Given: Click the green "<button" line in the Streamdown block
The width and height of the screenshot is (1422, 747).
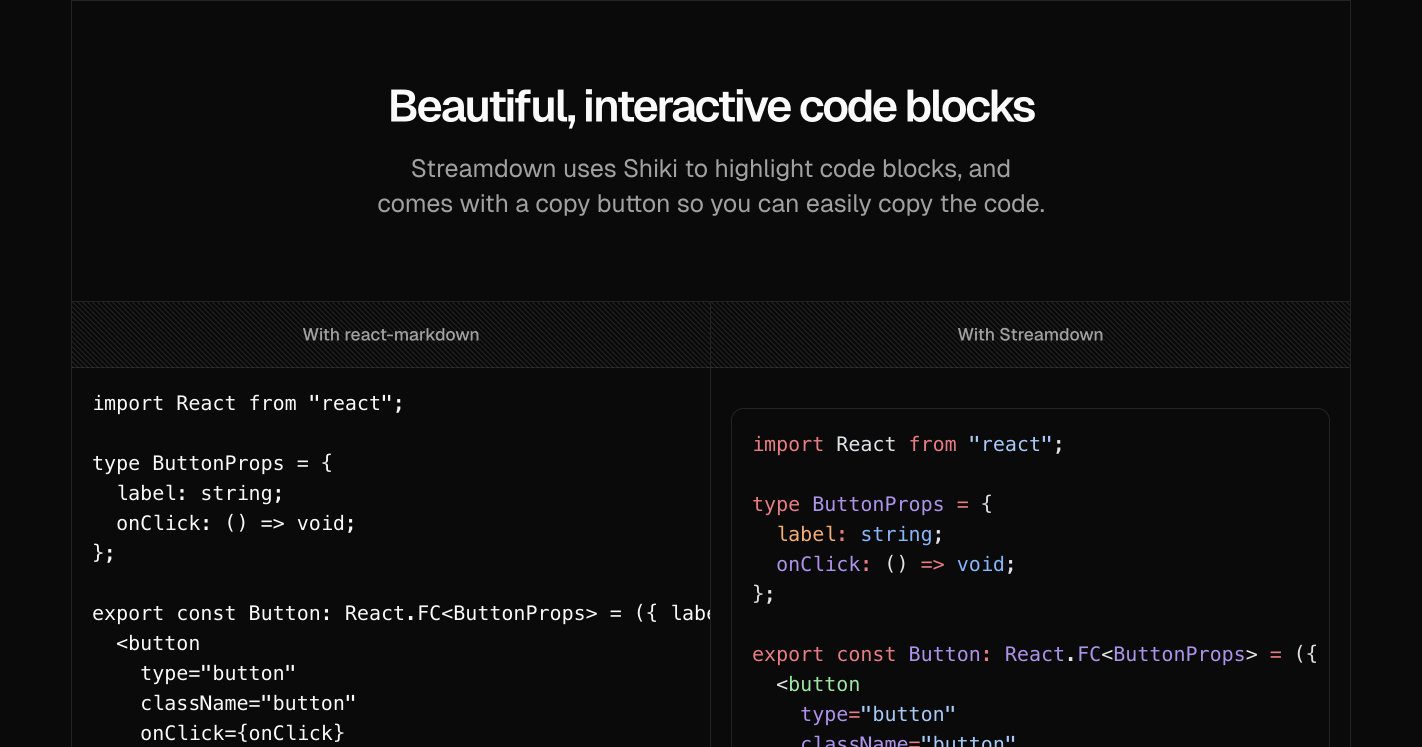Looking at the screenshot, I should click(x=818, y=684).
